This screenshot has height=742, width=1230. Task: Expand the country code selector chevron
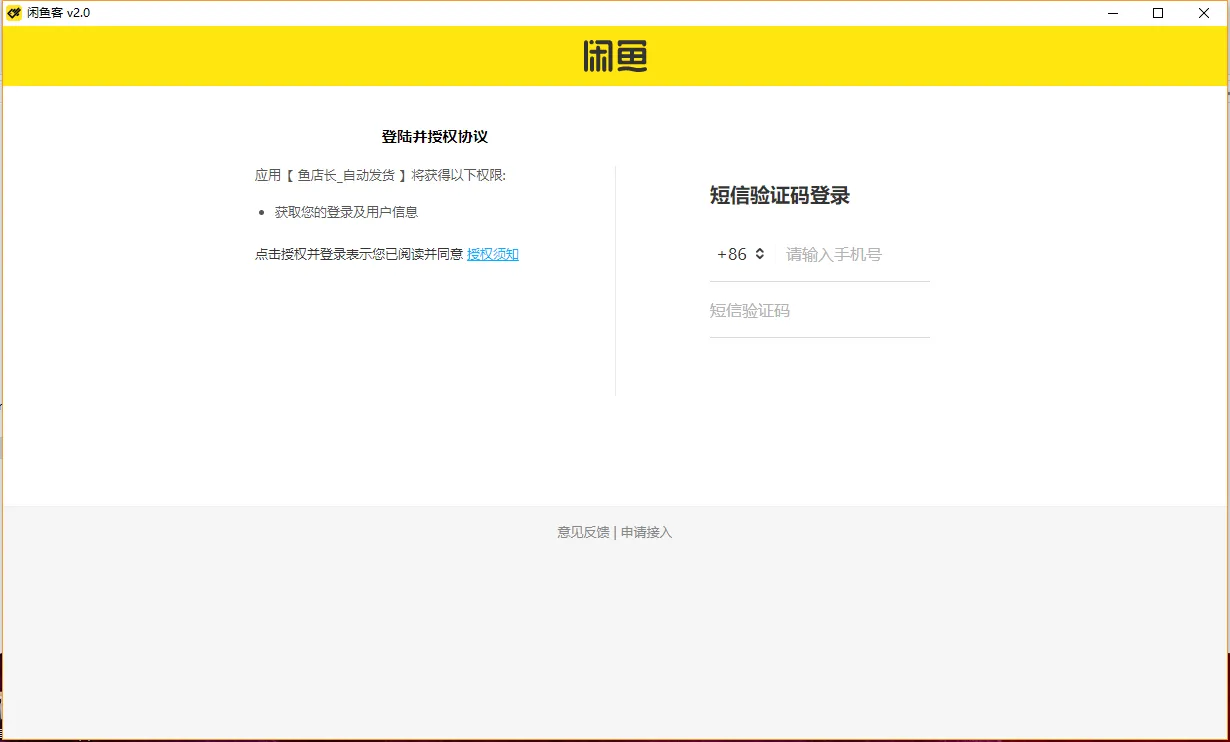pos(762,254)
